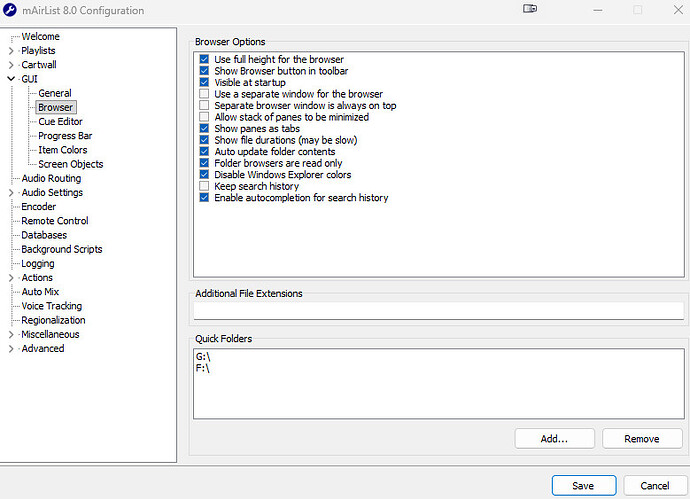Uncheck Show Browser button in toolbar

(x=204, y=70)
